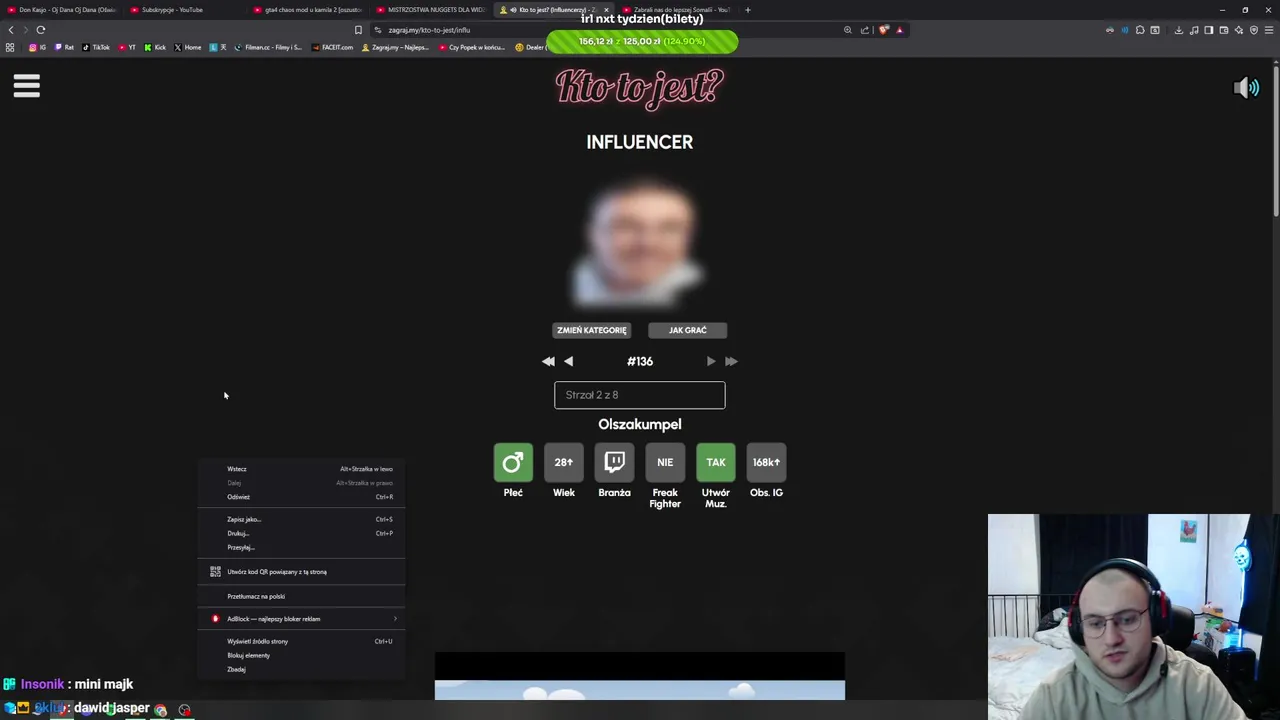Click the share icon in the address bar
The image size is (1280, 720).
pyautogui.click(x=865, y=30)
